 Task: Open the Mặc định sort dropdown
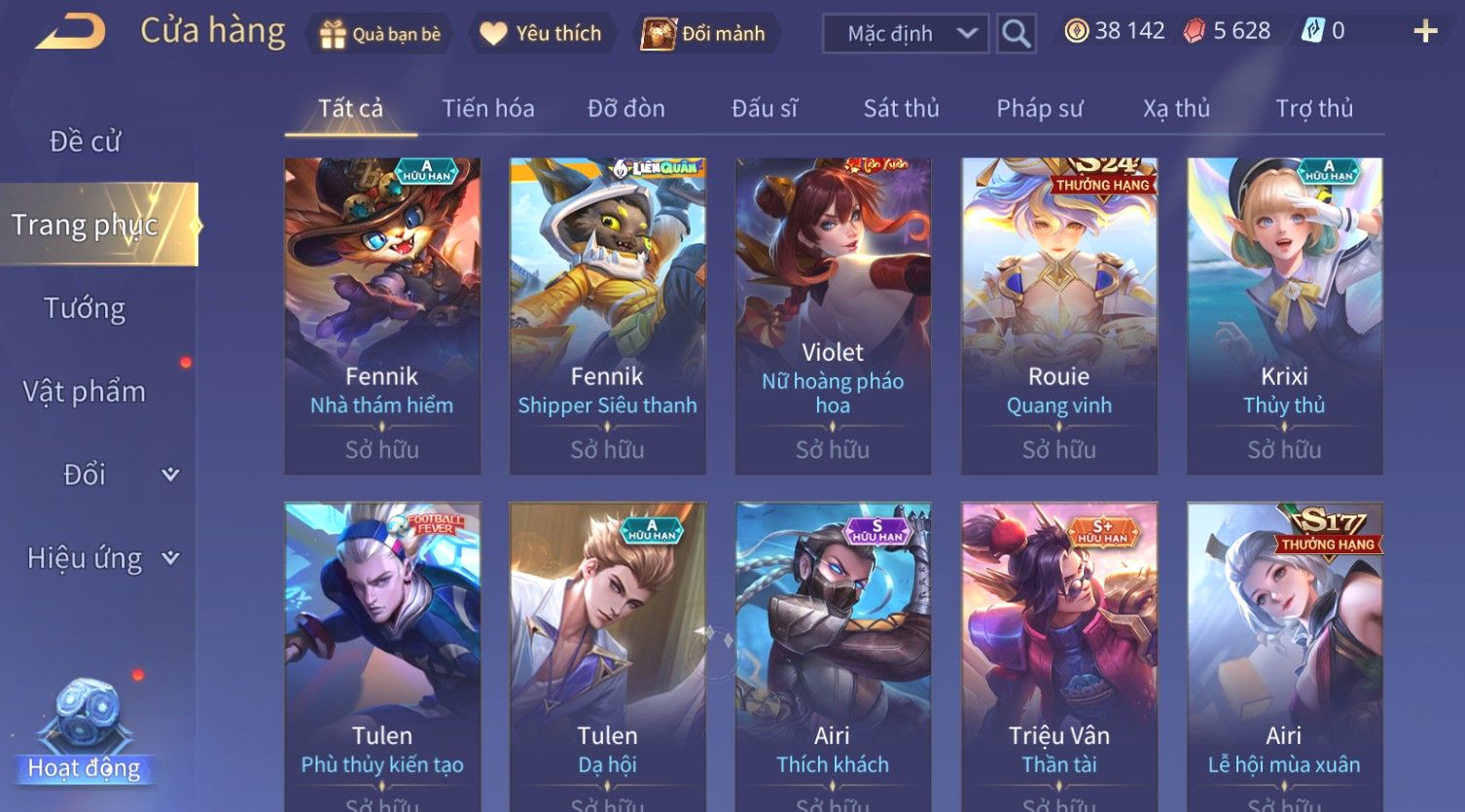click(x=906, y=33)
